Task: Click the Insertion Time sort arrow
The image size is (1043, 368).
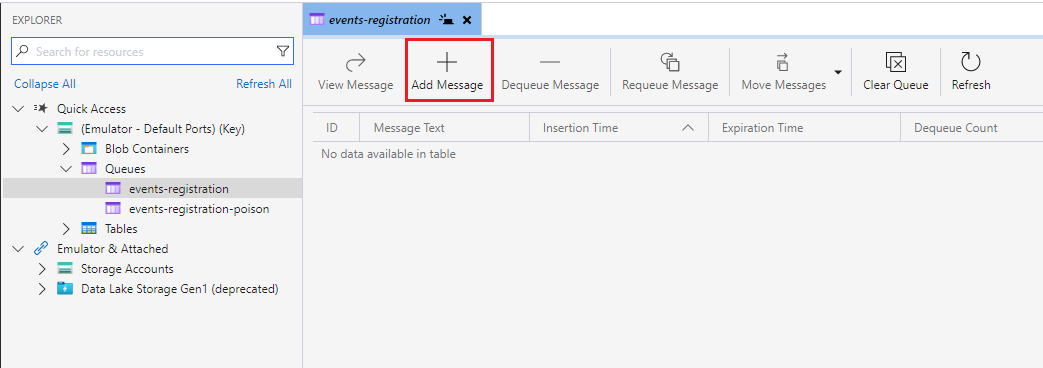Action: click(688, 128)
